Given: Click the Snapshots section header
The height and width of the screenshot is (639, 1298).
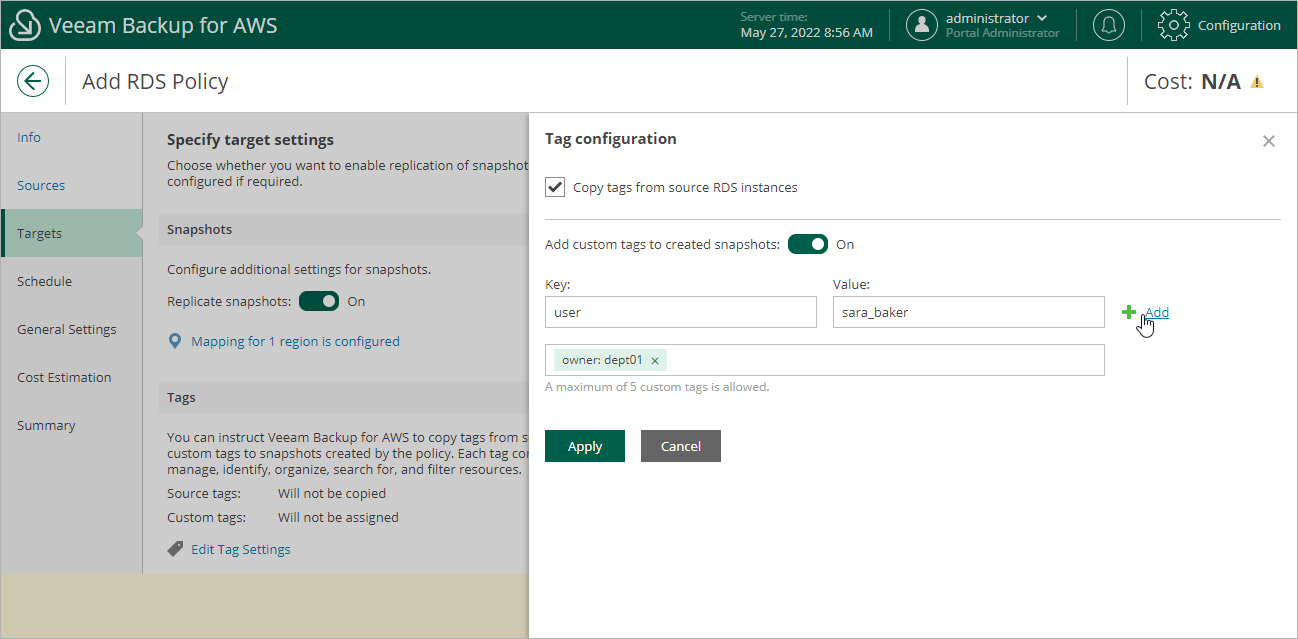Looking at the screenshot, I should [x=199, y=229].
